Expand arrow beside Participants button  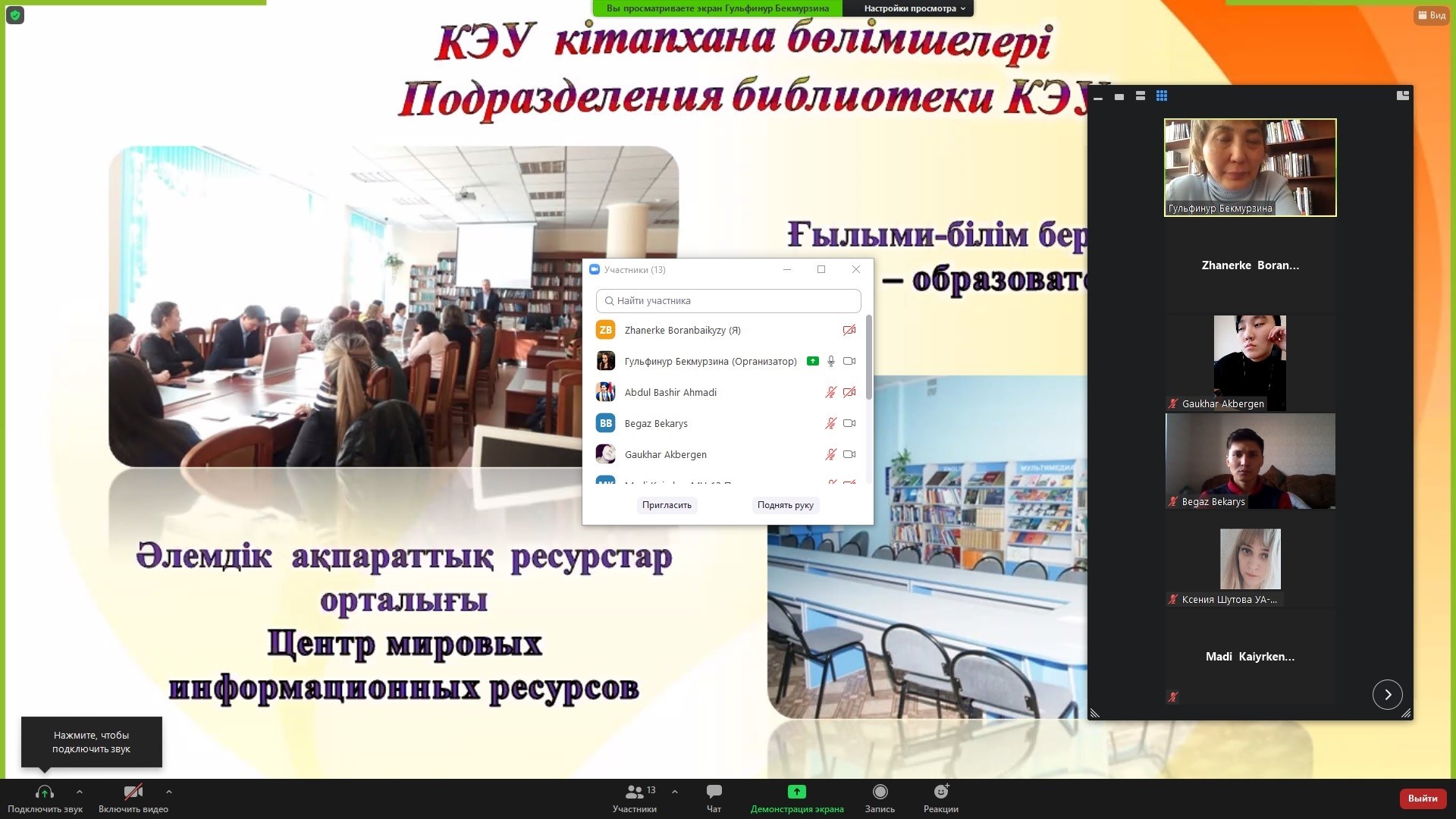pos(675,792)
